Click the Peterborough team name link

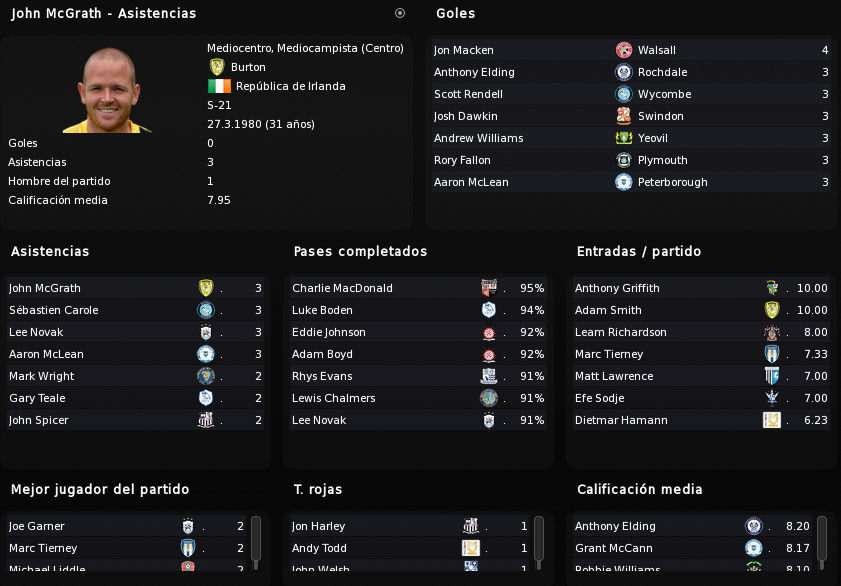coord(673,182)
